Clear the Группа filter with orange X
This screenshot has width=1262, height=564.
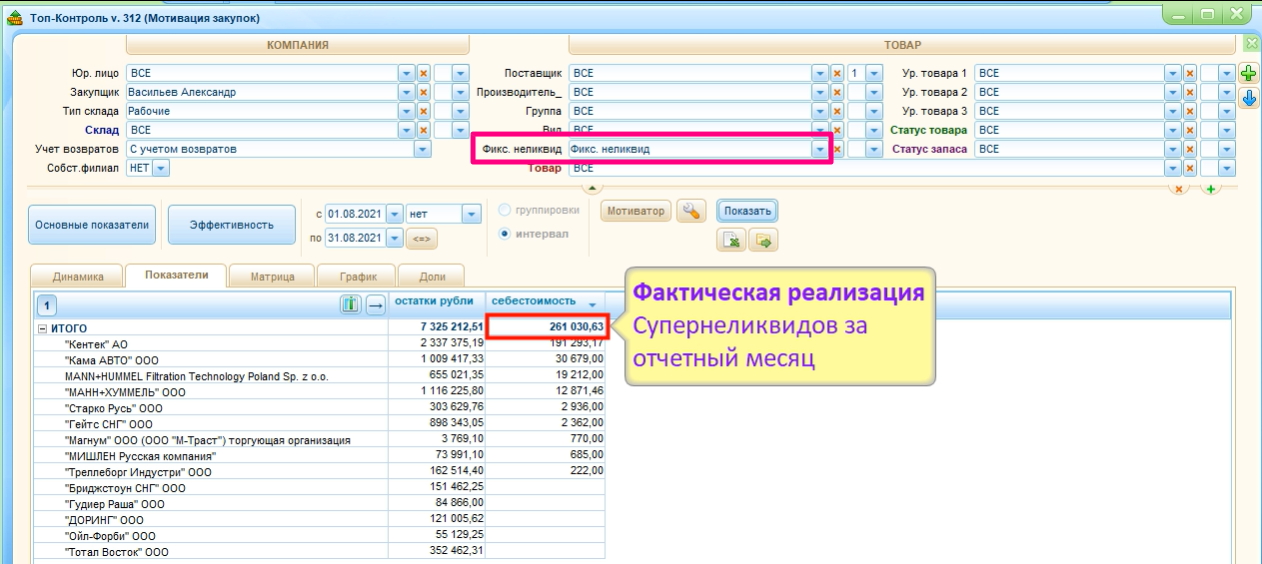coord(837,111)
